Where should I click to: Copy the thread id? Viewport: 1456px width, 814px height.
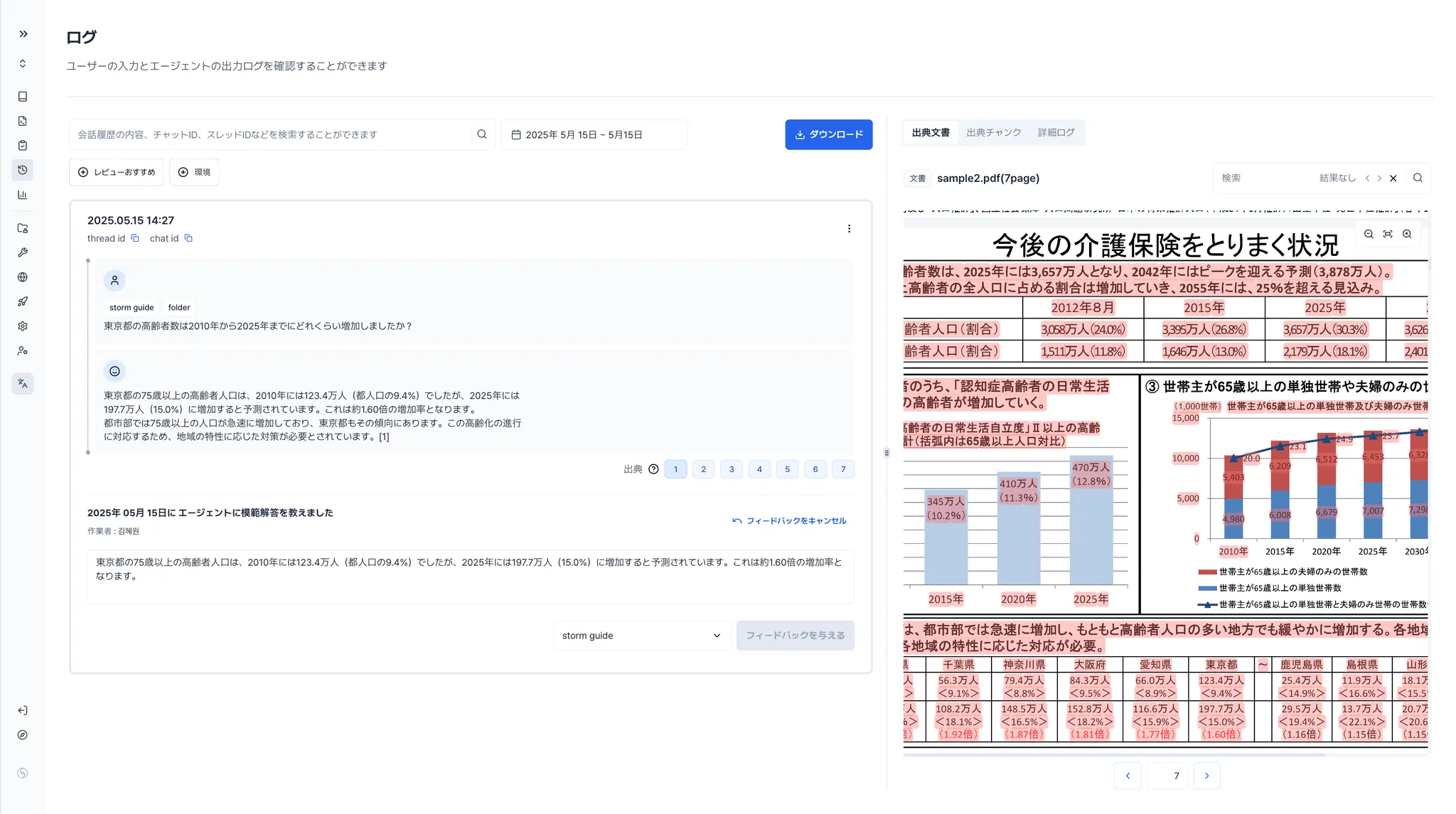(x=135, y=238)
